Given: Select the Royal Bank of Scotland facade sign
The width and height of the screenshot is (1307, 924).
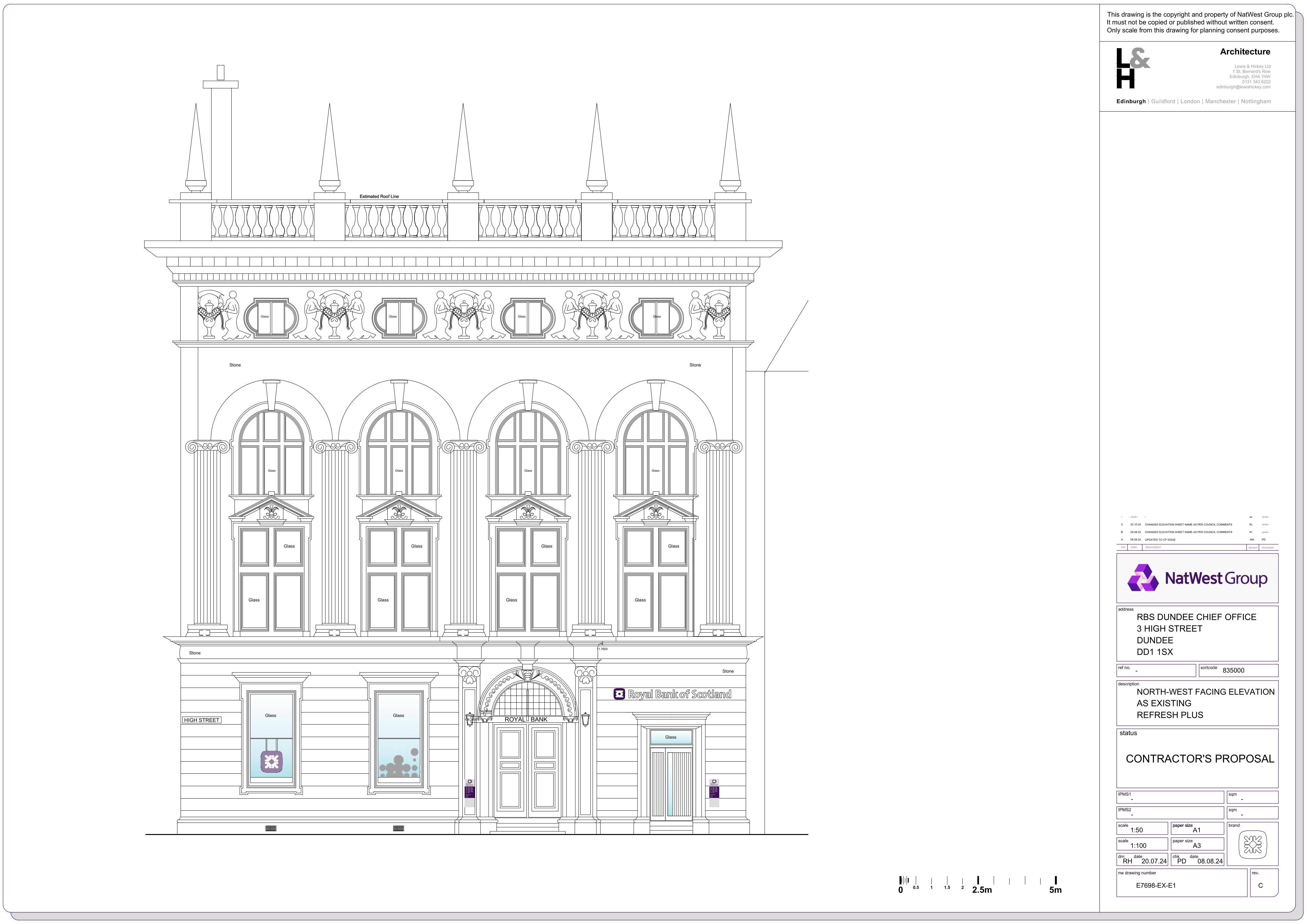Looking at the screenshot, I should (x=672, y=694).
